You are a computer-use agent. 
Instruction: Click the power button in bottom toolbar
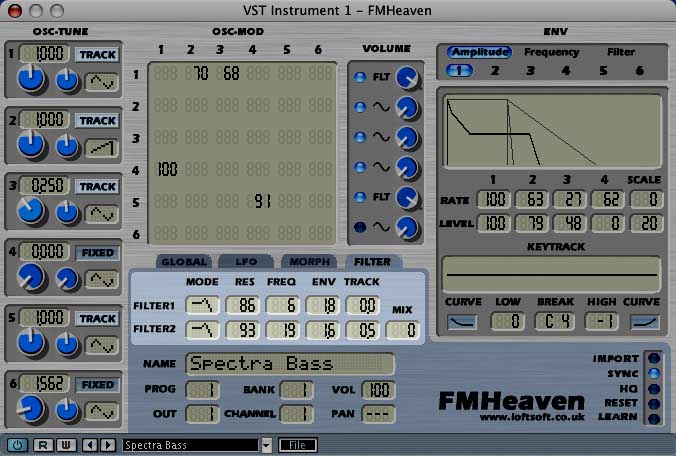pyautogui.click(x=17, y=445)
